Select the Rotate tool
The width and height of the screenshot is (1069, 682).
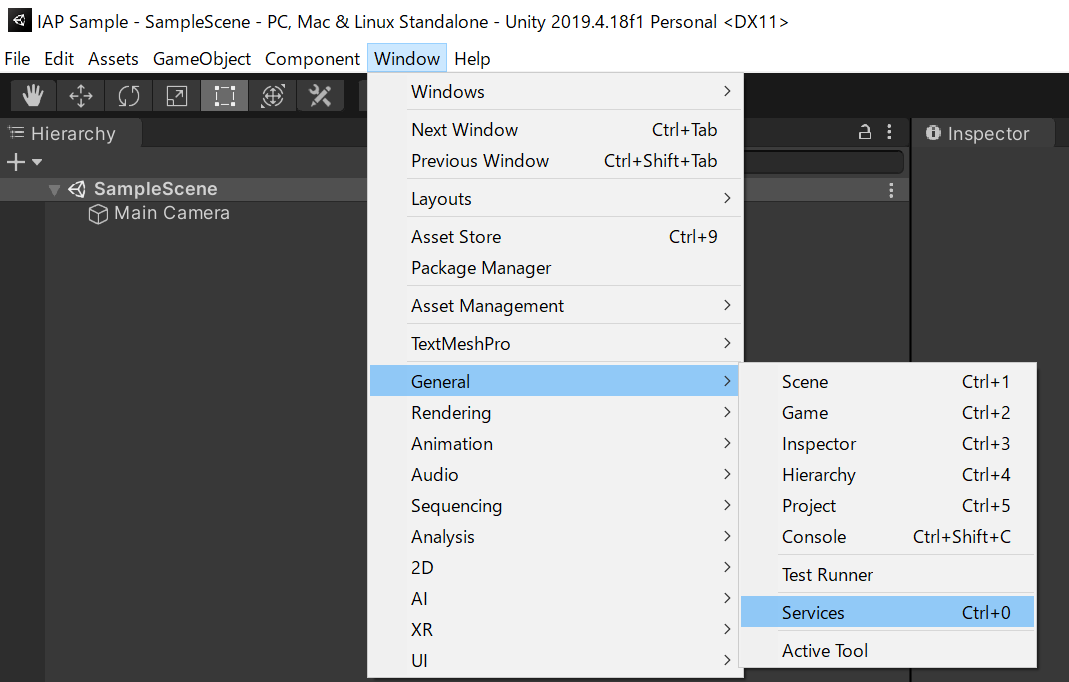pyautogui.click(x=129, y=96)
